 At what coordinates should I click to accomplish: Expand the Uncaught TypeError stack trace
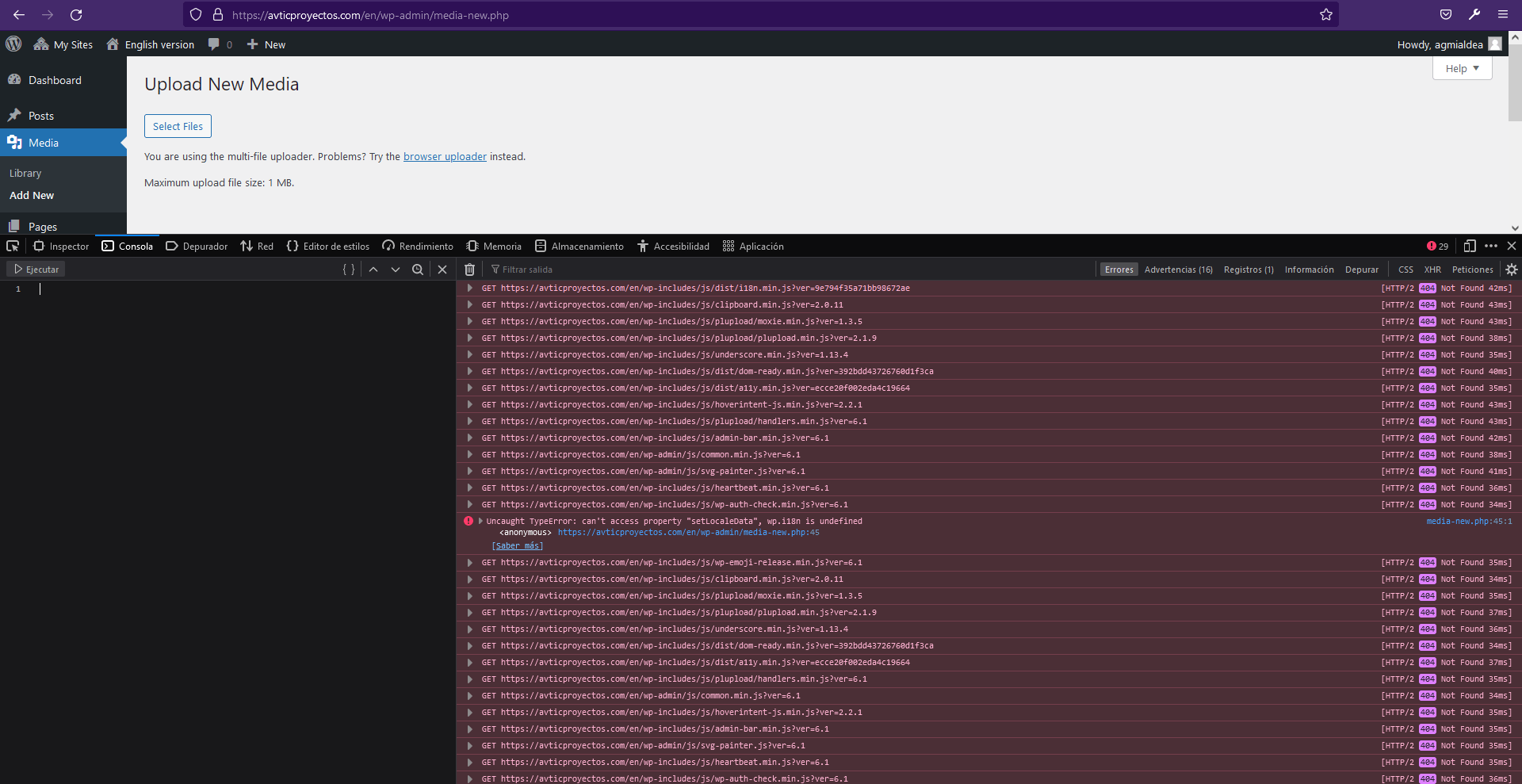[x=480, y=521]
